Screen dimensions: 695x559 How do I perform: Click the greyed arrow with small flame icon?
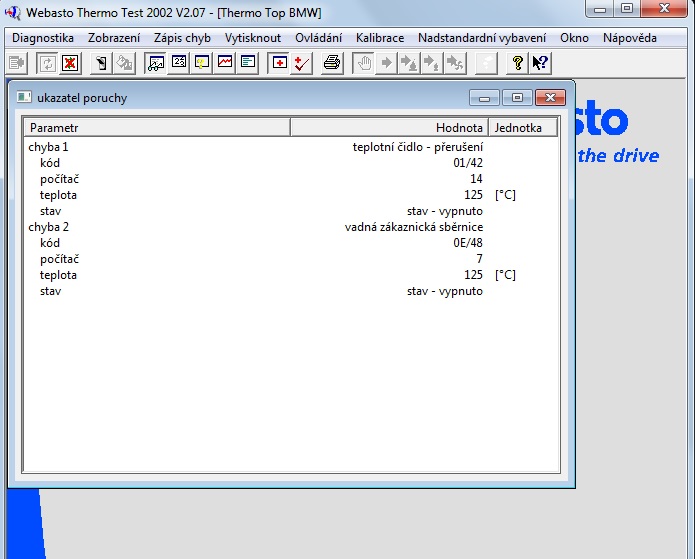click(x=433, y=63)
